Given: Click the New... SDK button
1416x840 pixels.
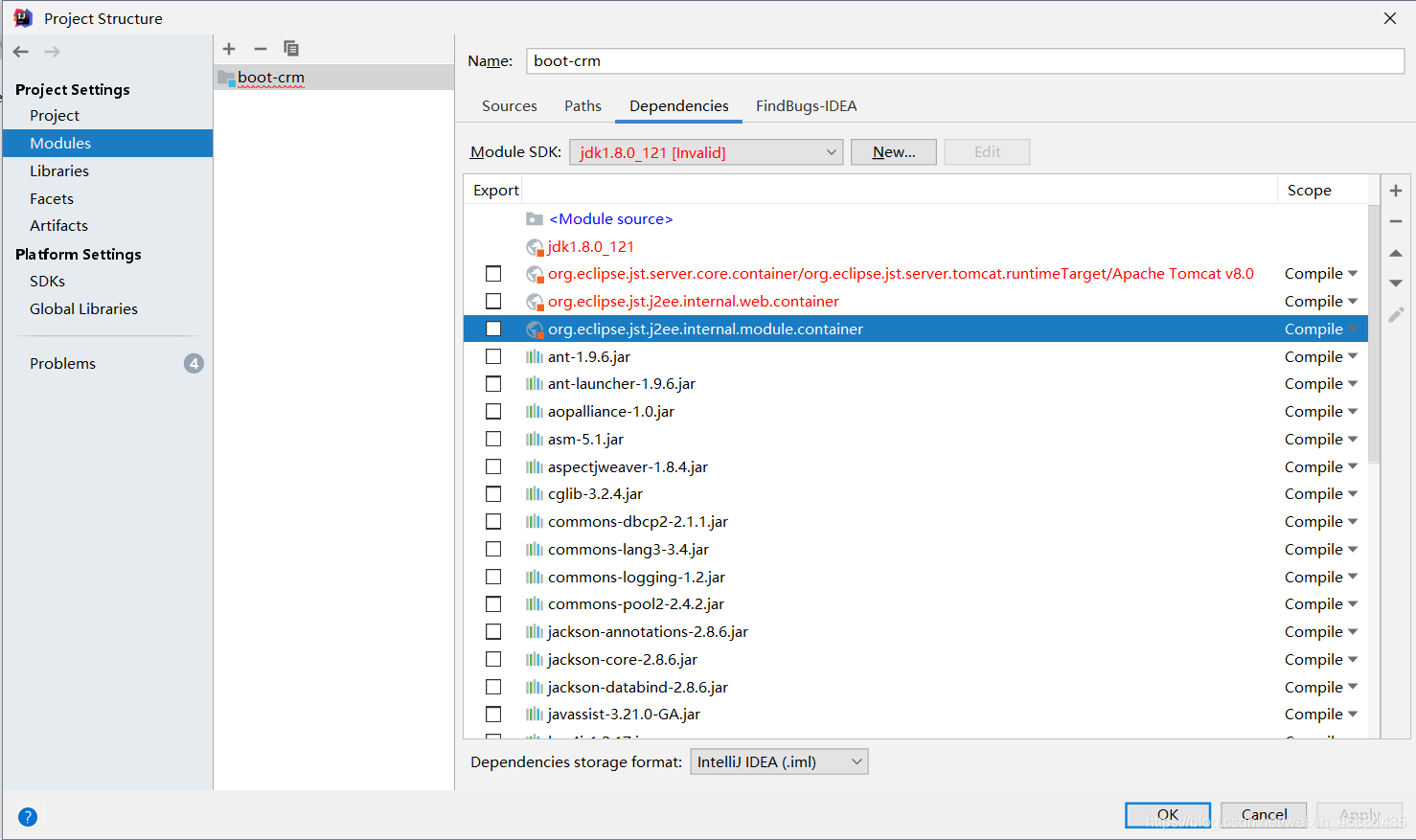Looking at the screenshot, I should 894,152.
